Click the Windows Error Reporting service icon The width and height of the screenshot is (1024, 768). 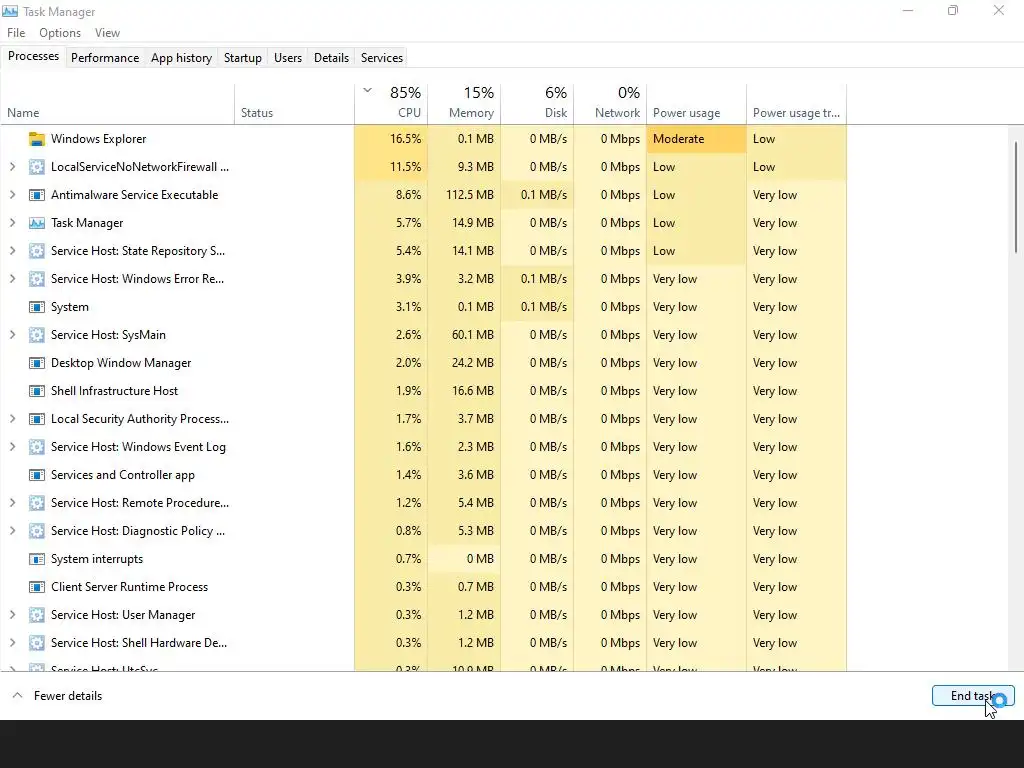pyautogui.click(x=37, y=280)
